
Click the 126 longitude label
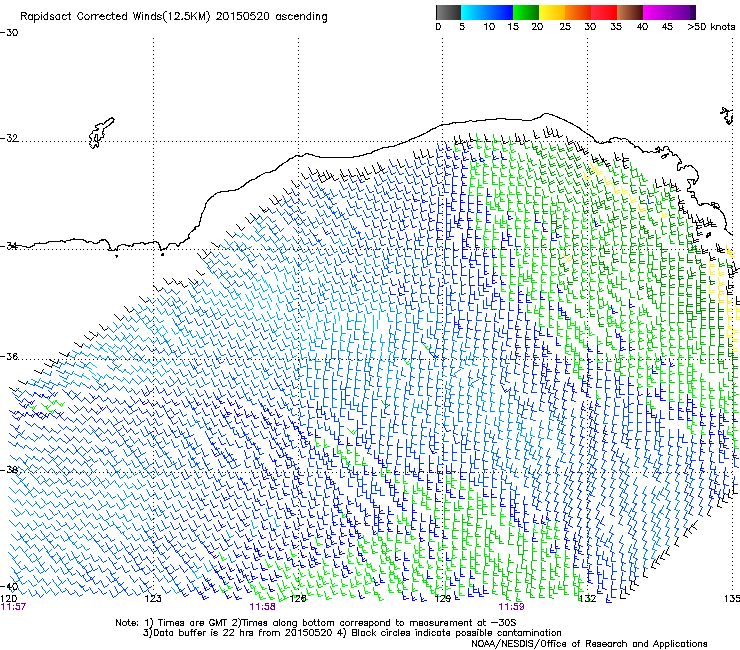tap(298, 599)
